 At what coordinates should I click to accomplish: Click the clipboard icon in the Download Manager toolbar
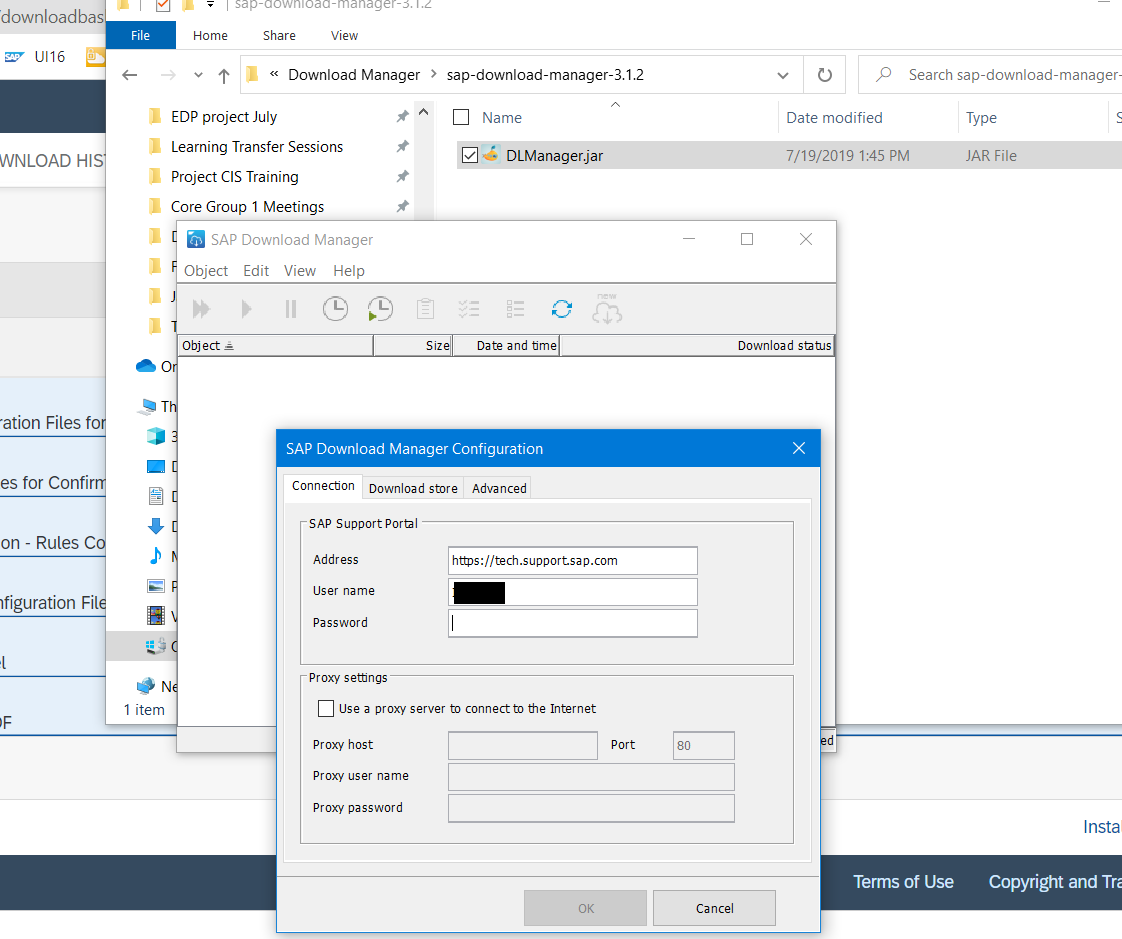coord(425,309)
